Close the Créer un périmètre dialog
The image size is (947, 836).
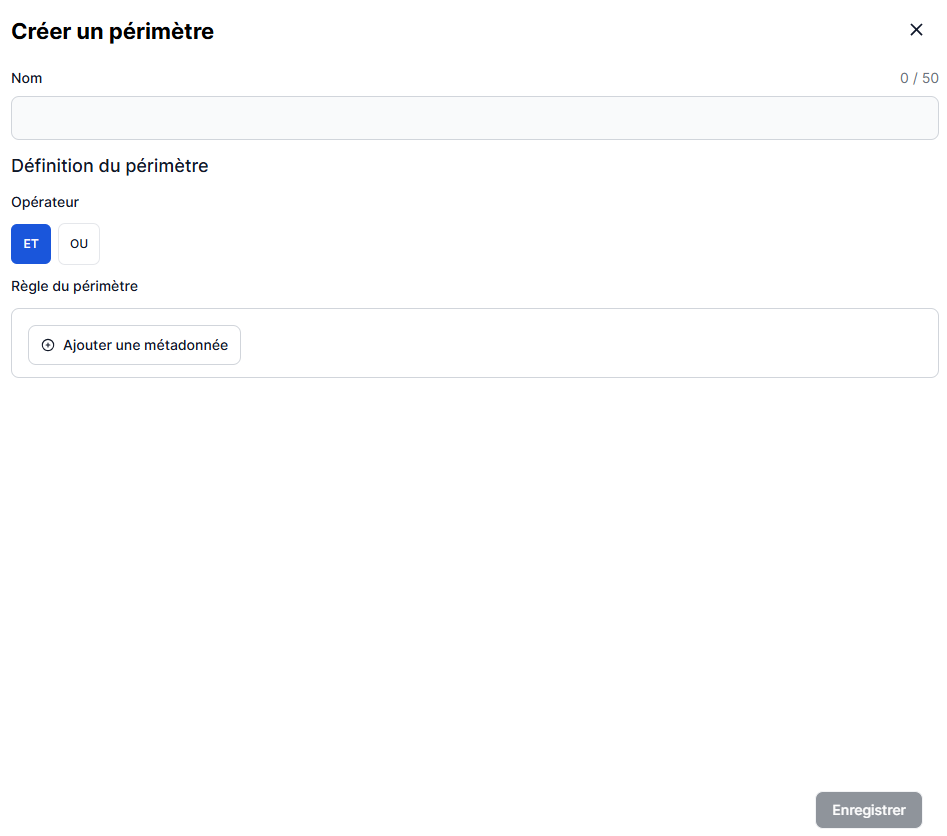point(916,30)
